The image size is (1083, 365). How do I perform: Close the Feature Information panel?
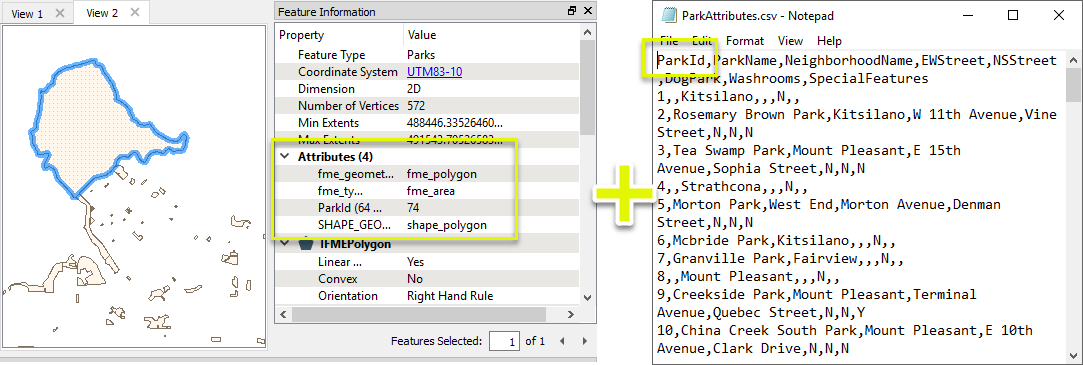588,11
